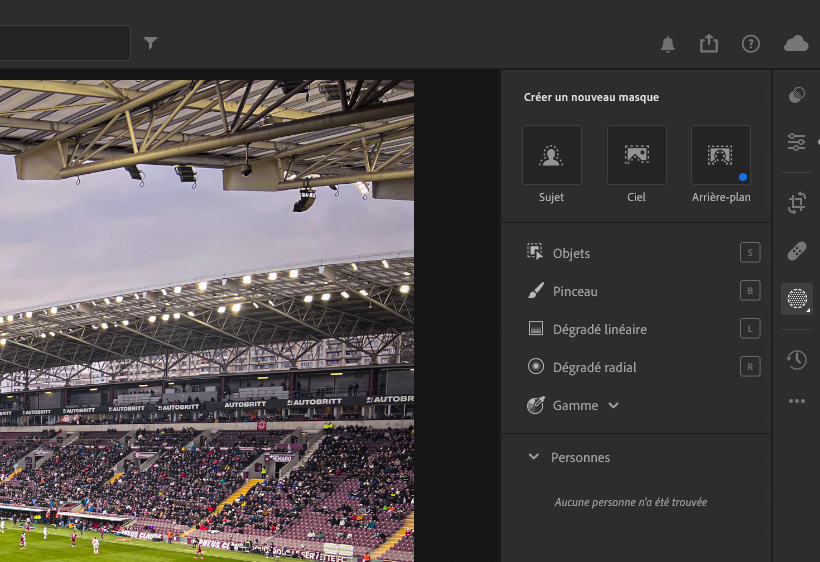Click the share export icon
Screen dimensions: 820x562
pos(709,43)
